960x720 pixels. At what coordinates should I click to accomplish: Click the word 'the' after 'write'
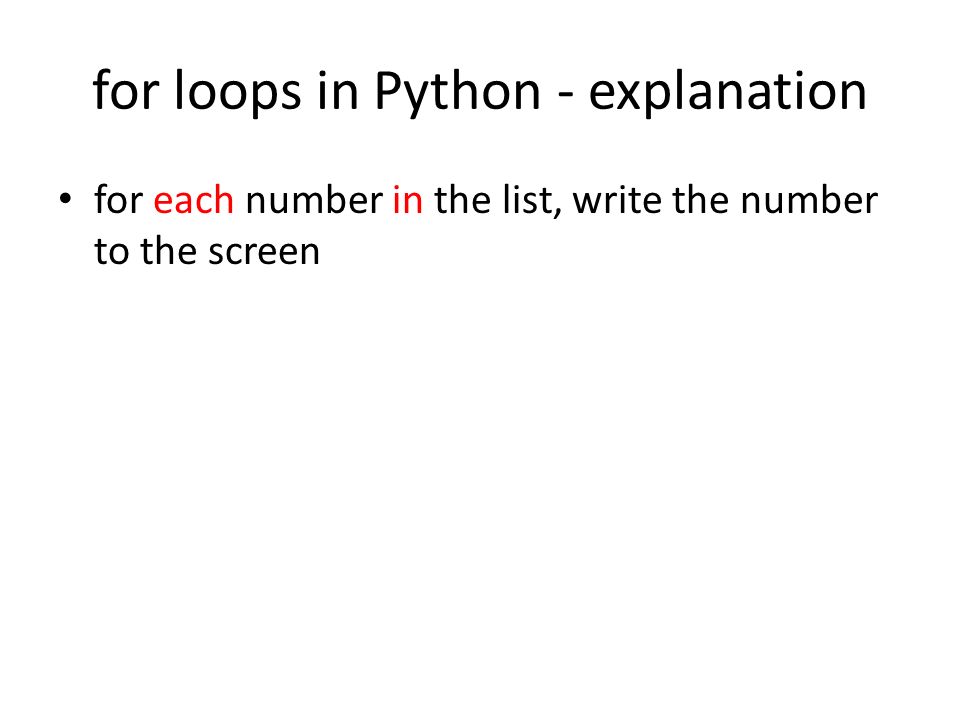click(x=702, y=200)
